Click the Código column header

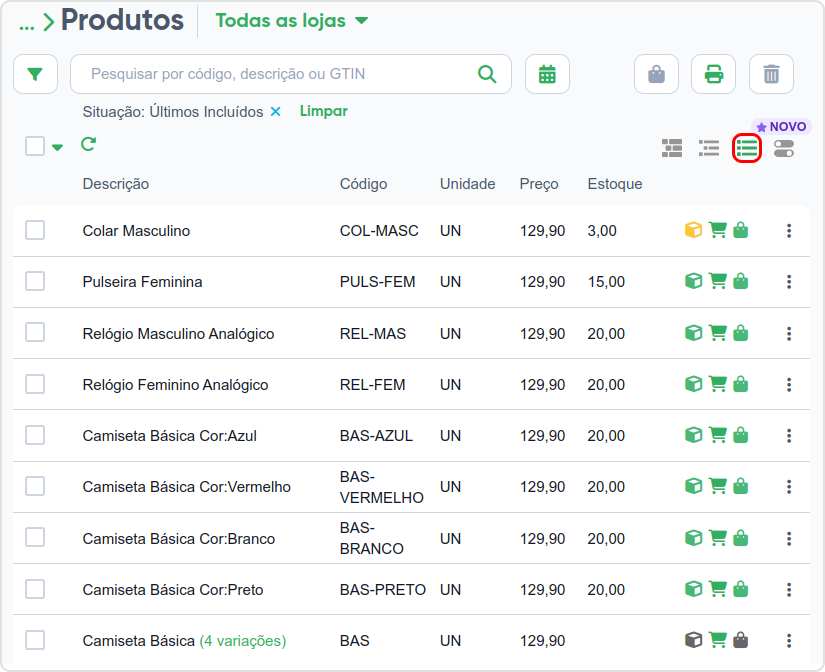364,184
